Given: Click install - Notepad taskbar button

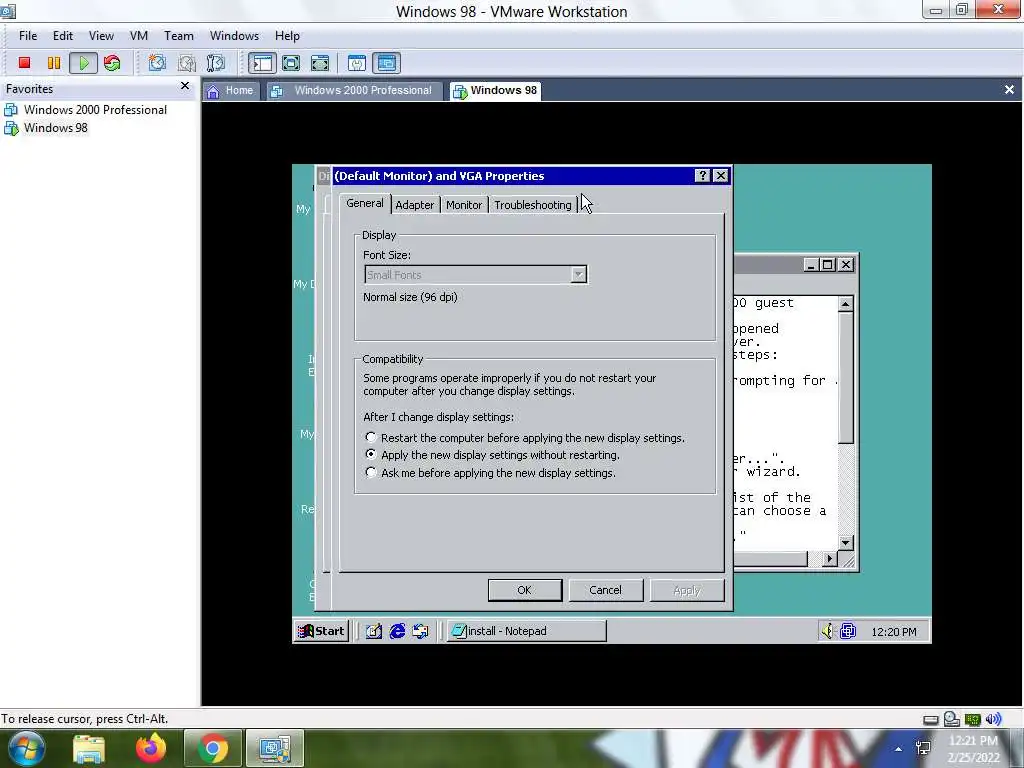Looking at the screenshot, I should [526, 631].
